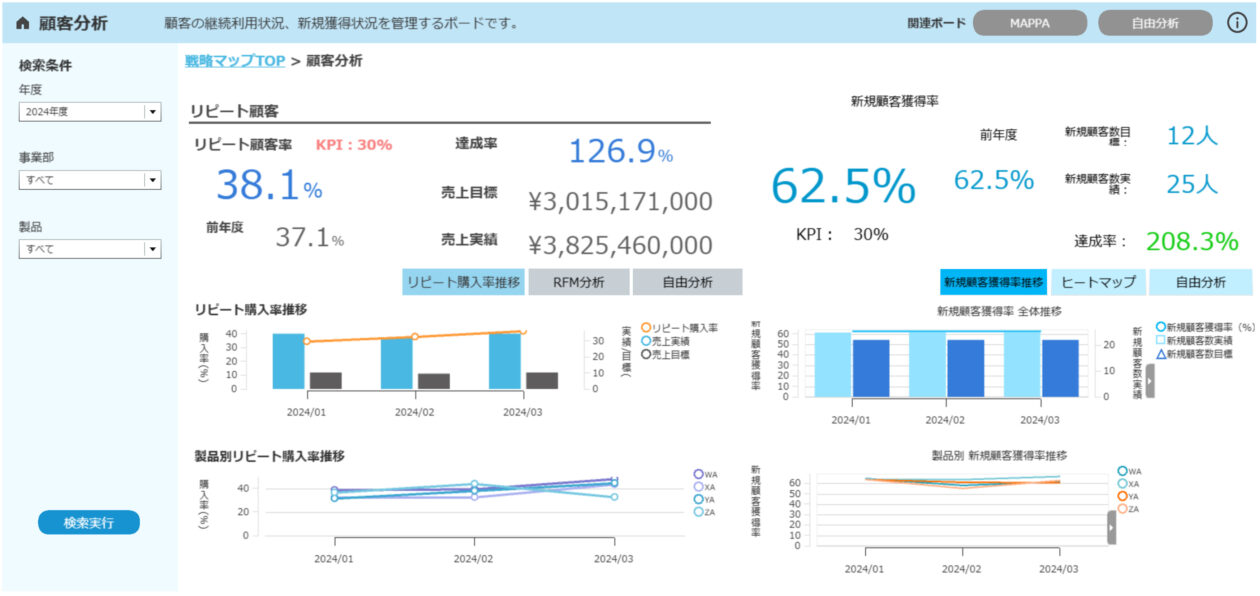Click the circle marker for 新規顧客獲得率（%） legend
Image resolution: width=1260 pixels, height=596 pixels.
click(1160, 326)
